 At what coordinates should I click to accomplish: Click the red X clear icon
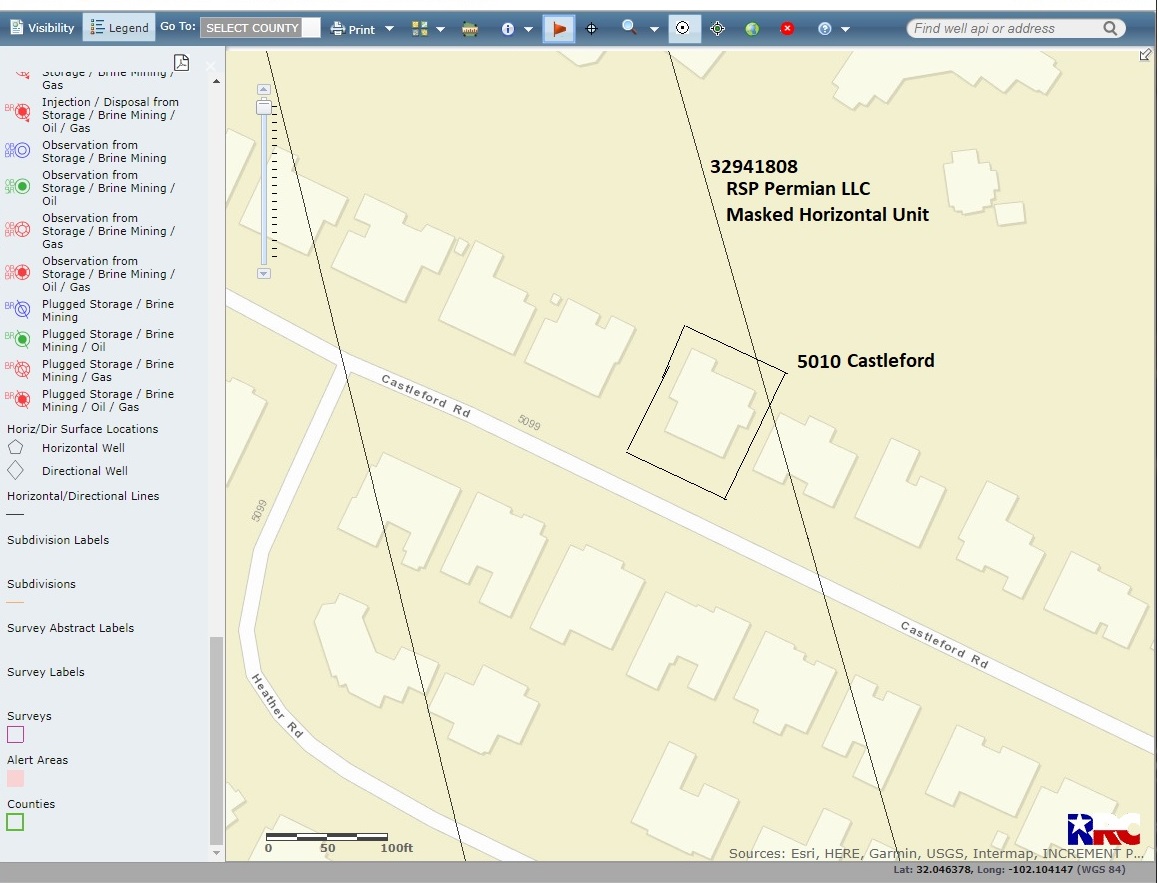pyautogui.click(x=787, y=29)
